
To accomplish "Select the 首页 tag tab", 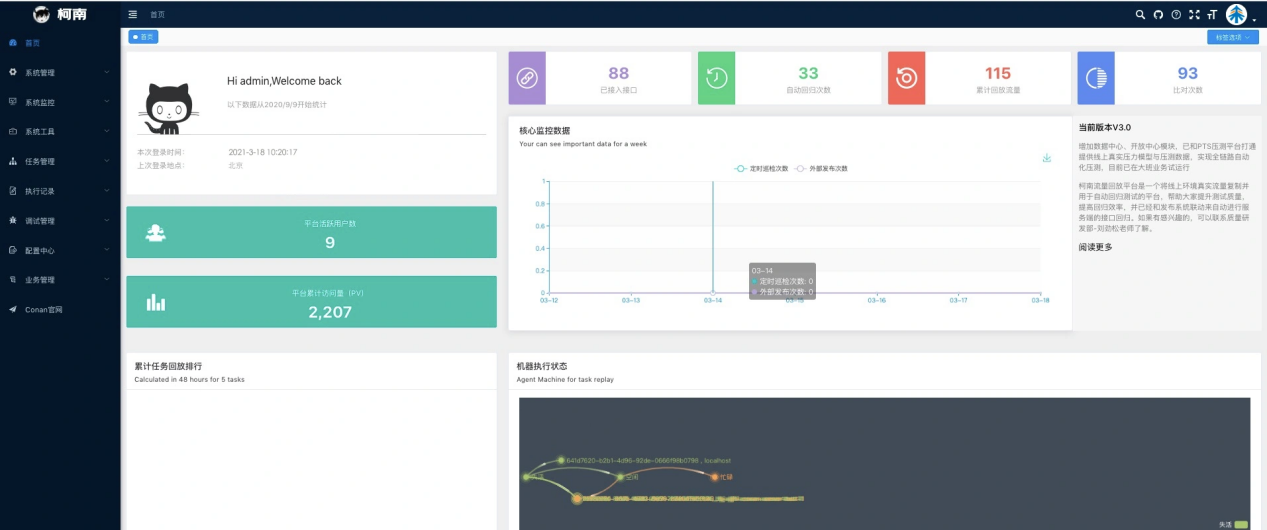I will click(x=143, y=37).
